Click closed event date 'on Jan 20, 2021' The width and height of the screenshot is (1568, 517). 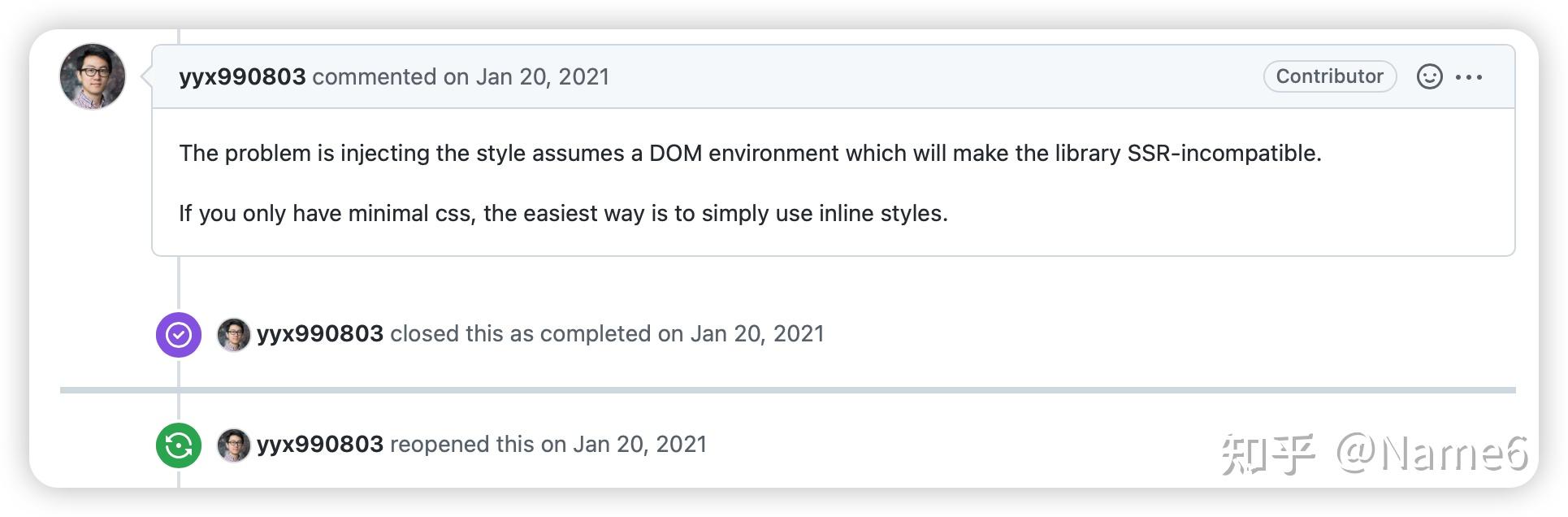[741, 334]
